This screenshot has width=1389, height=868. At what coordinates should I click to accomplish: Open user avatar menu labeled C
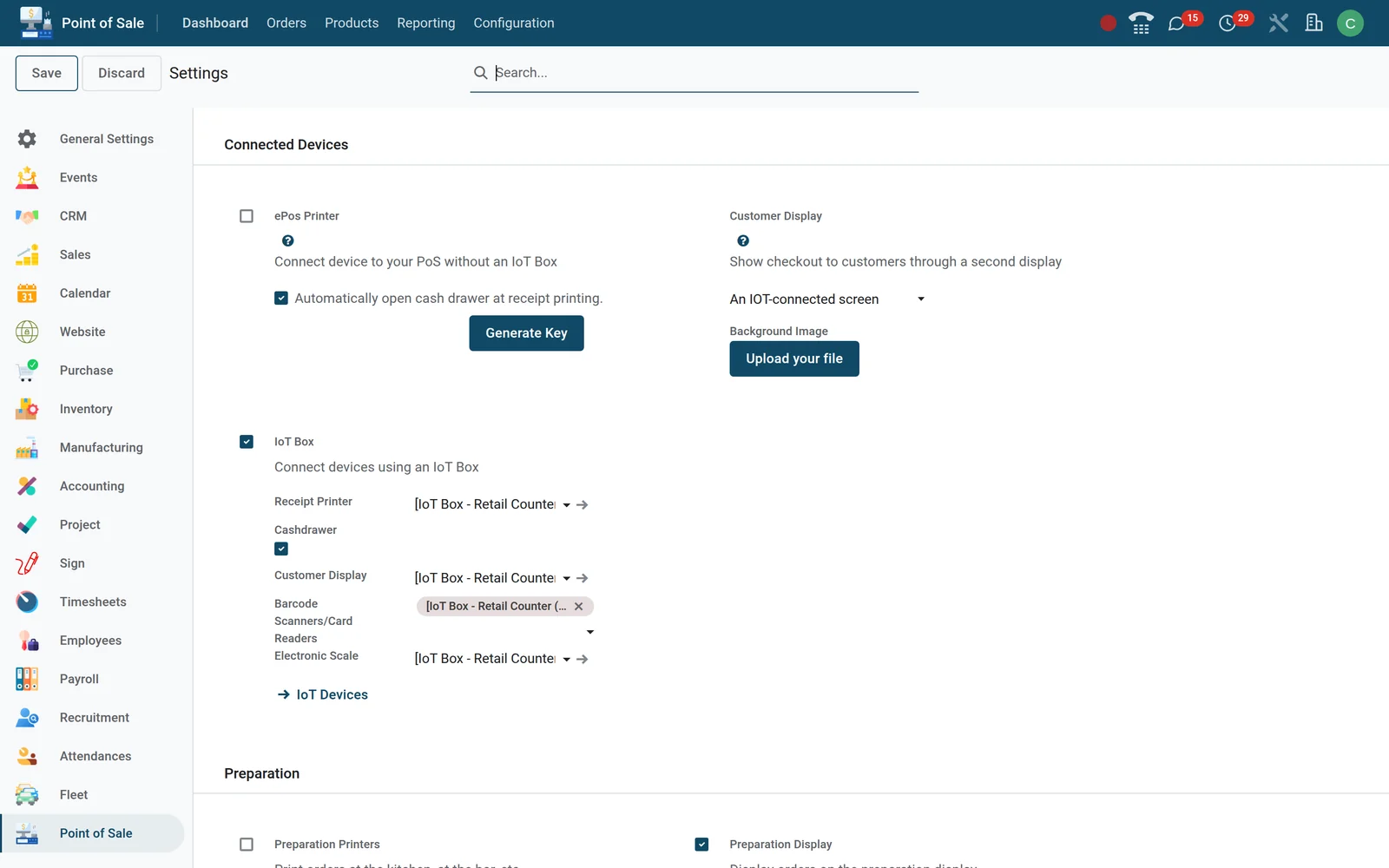tap(1350, 23)
